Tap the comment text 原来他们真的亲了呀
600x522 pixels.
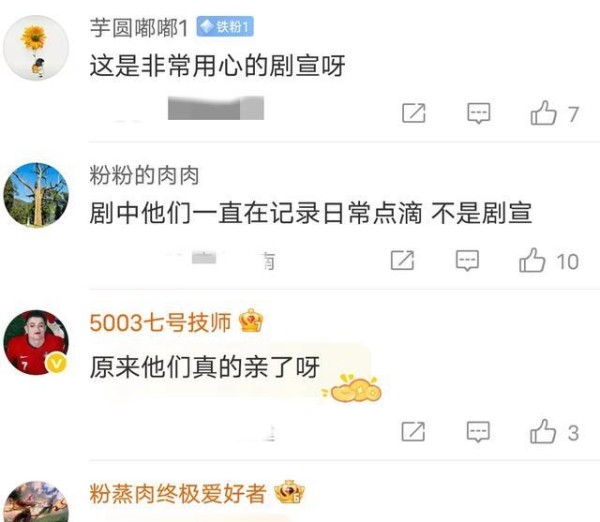205,367
